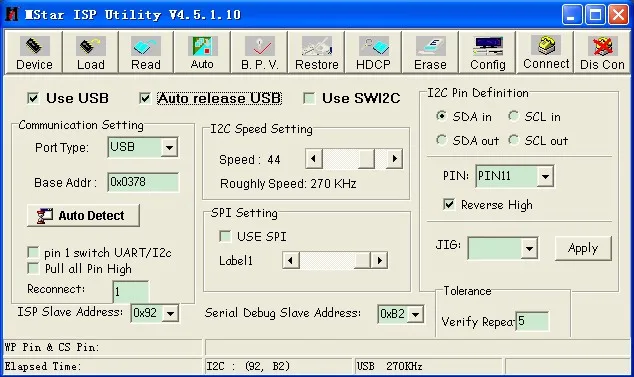
Task: Open Serial Debug Slave Address dropdown
Action: [x=415, y=314]
